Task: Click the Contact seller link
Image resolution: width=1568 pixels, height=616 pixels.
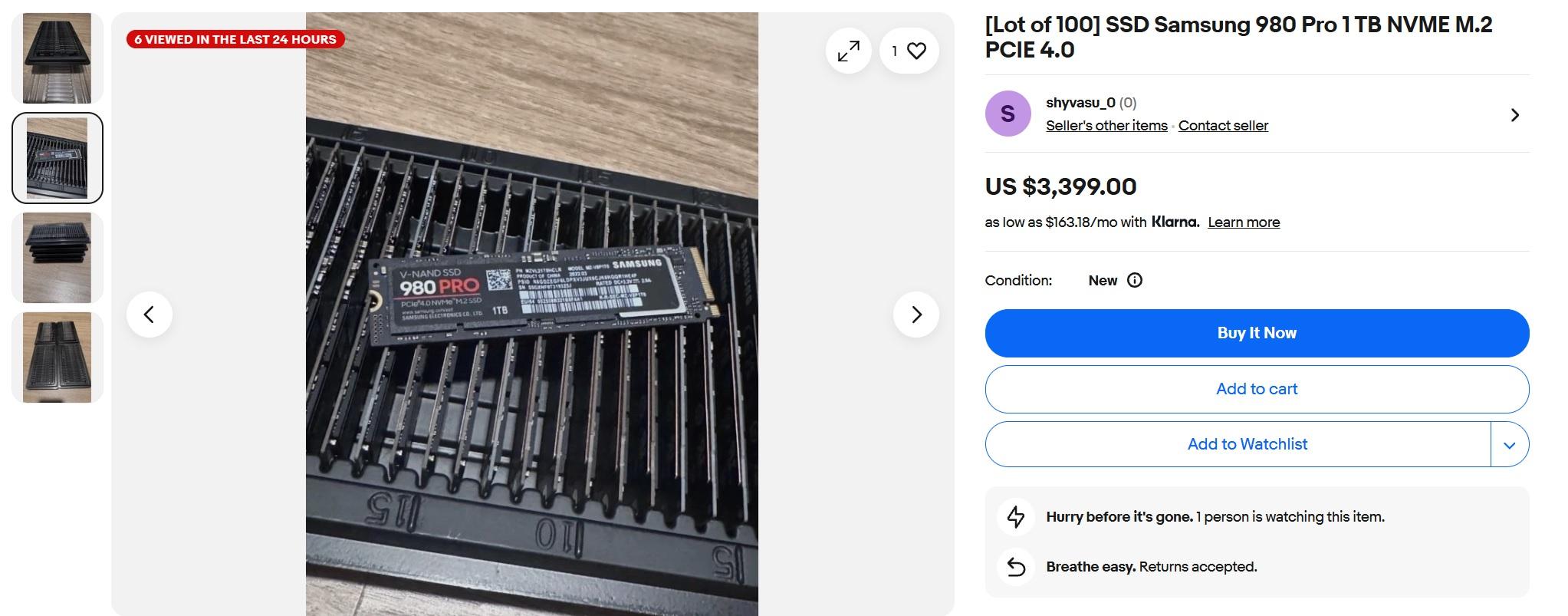Action: [x=1223, y=126]
